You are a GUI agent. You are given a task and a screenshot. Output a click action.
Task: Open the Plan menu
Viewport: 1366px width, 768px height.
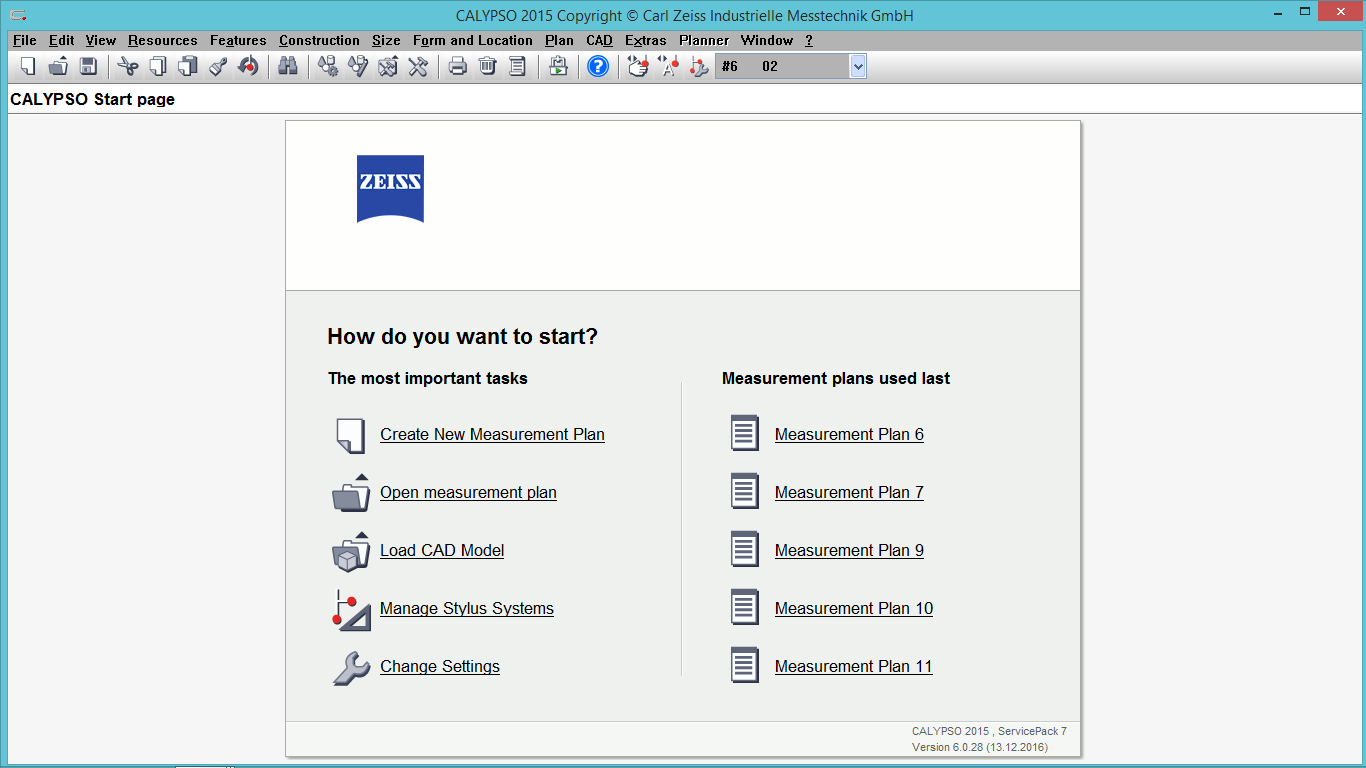559,41
